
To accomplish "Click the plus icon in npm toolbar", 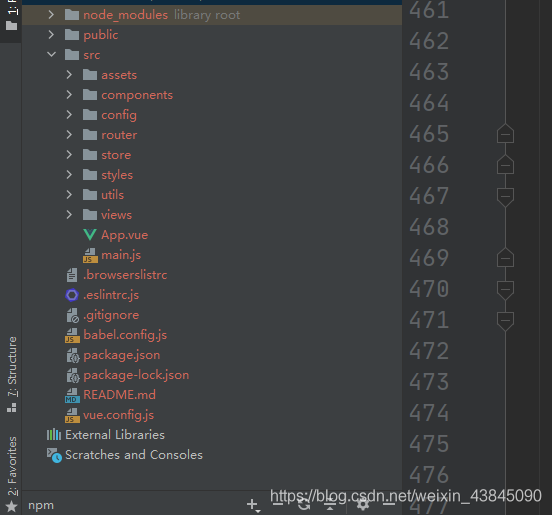I will point(252,505).
